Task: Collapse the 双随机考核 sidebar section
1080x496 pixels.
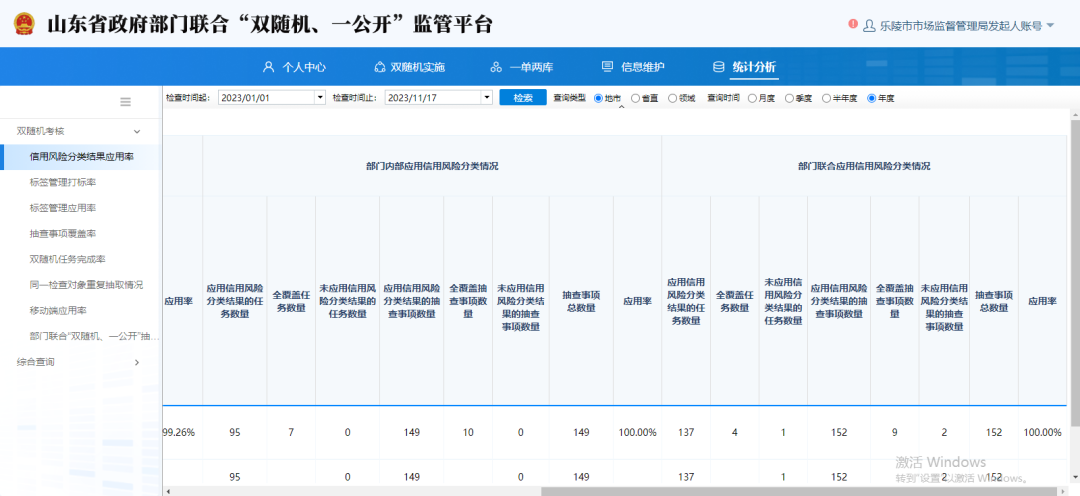Action: coord(137,131)
